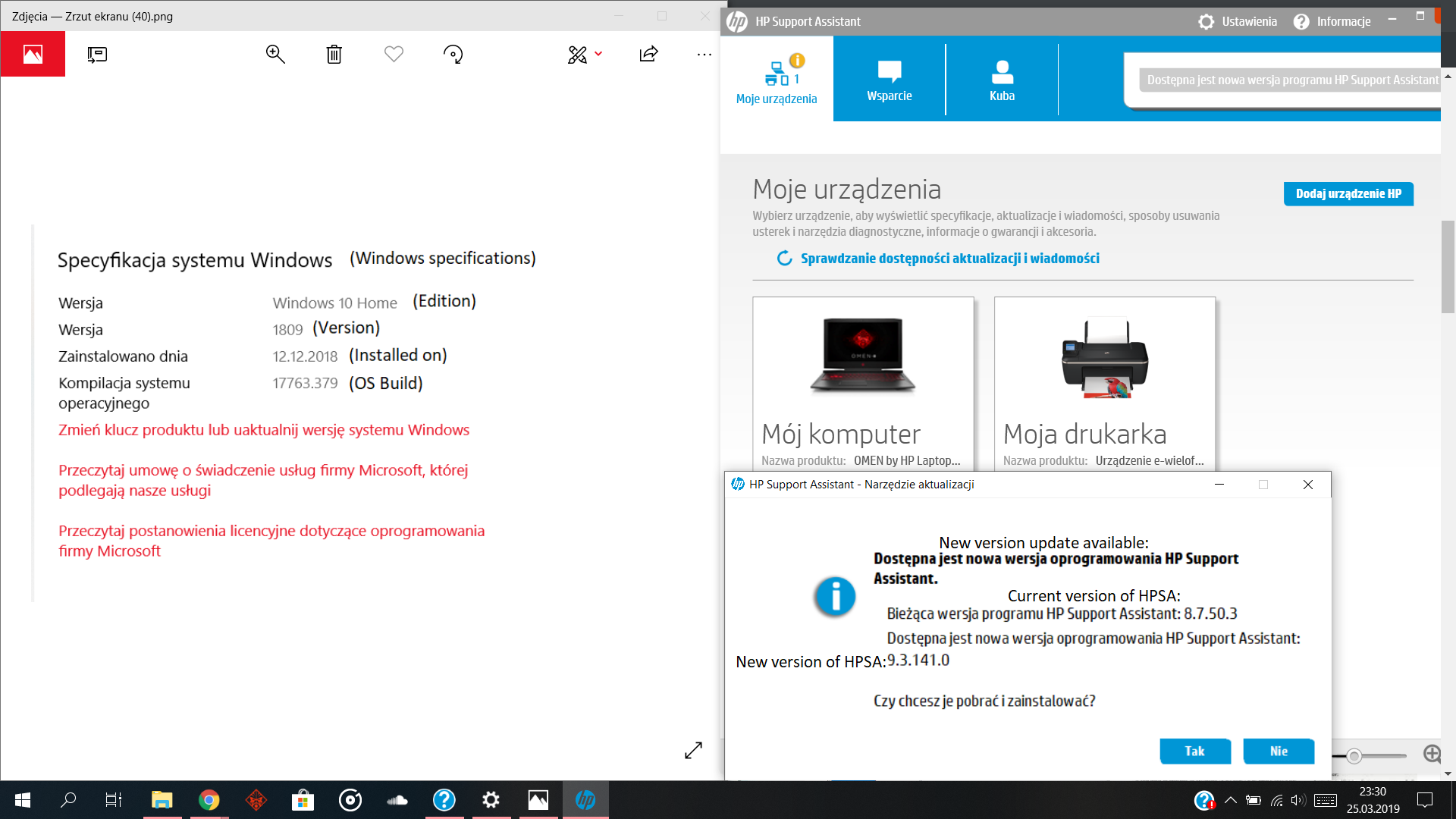Switch to HP Support Assistant on taskbar

(585, 800)
